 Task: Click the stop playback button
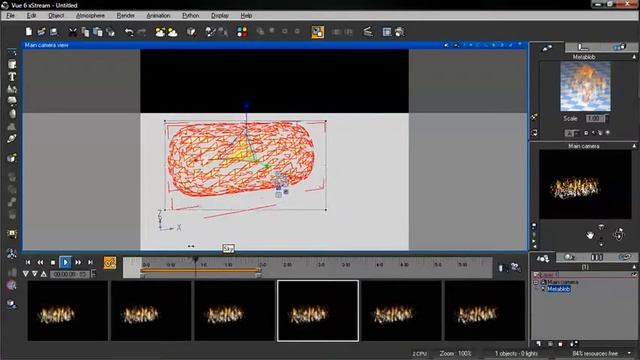53,262
